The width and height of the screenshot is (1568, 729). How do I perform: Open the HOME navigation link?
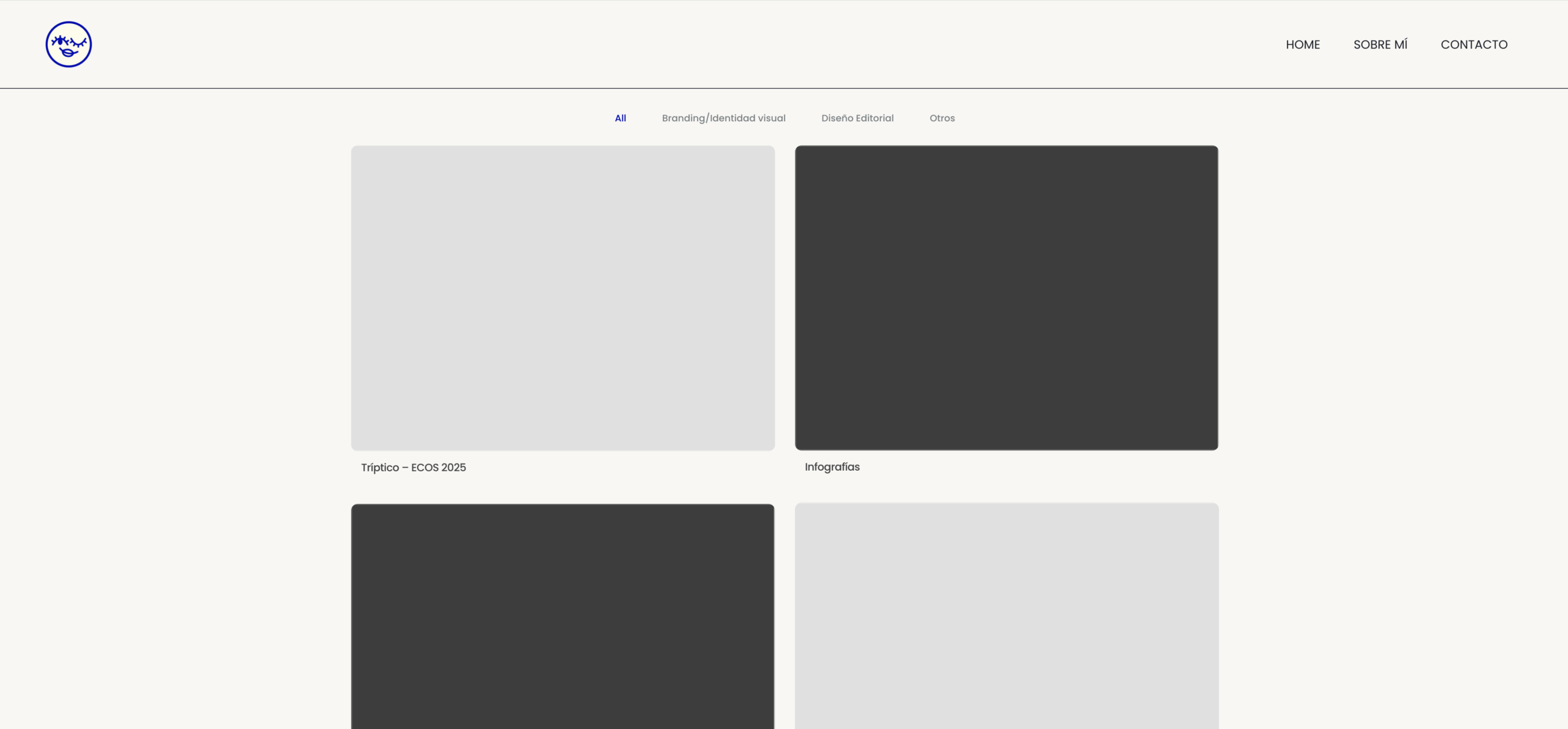pyautogui.click(x=1303, y=45)
